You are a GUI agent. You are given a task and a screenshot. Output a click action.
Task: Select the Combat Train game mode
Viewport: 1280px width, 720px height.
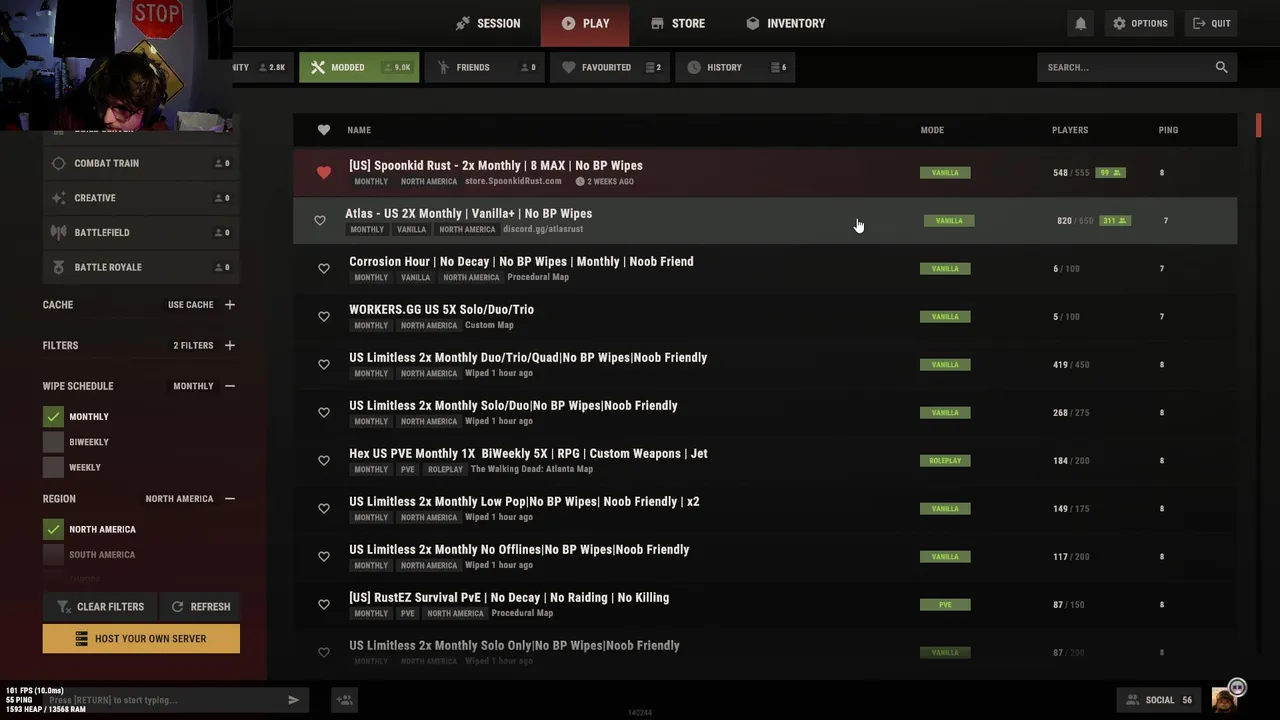(139, 163)
